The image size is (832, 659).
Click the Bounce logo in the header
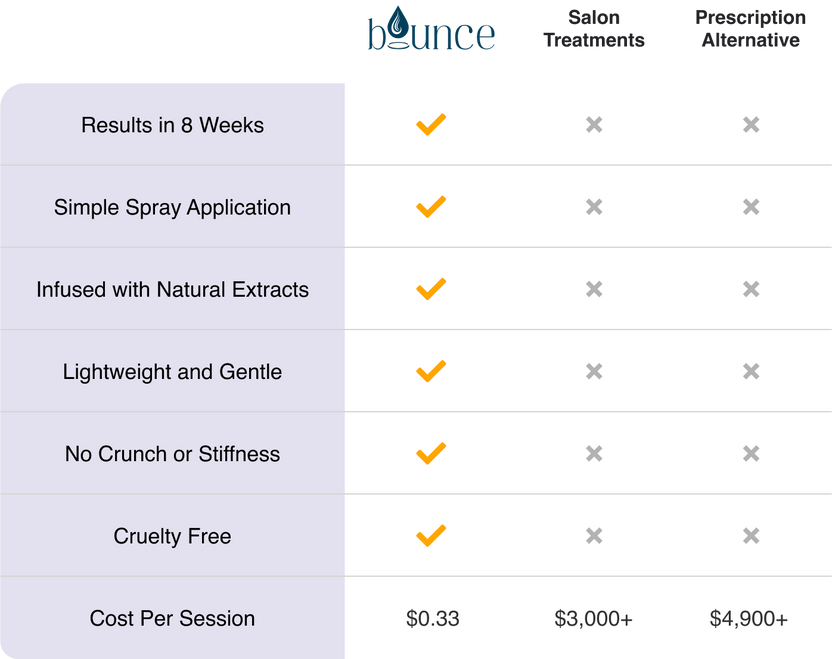coord(431,29)
